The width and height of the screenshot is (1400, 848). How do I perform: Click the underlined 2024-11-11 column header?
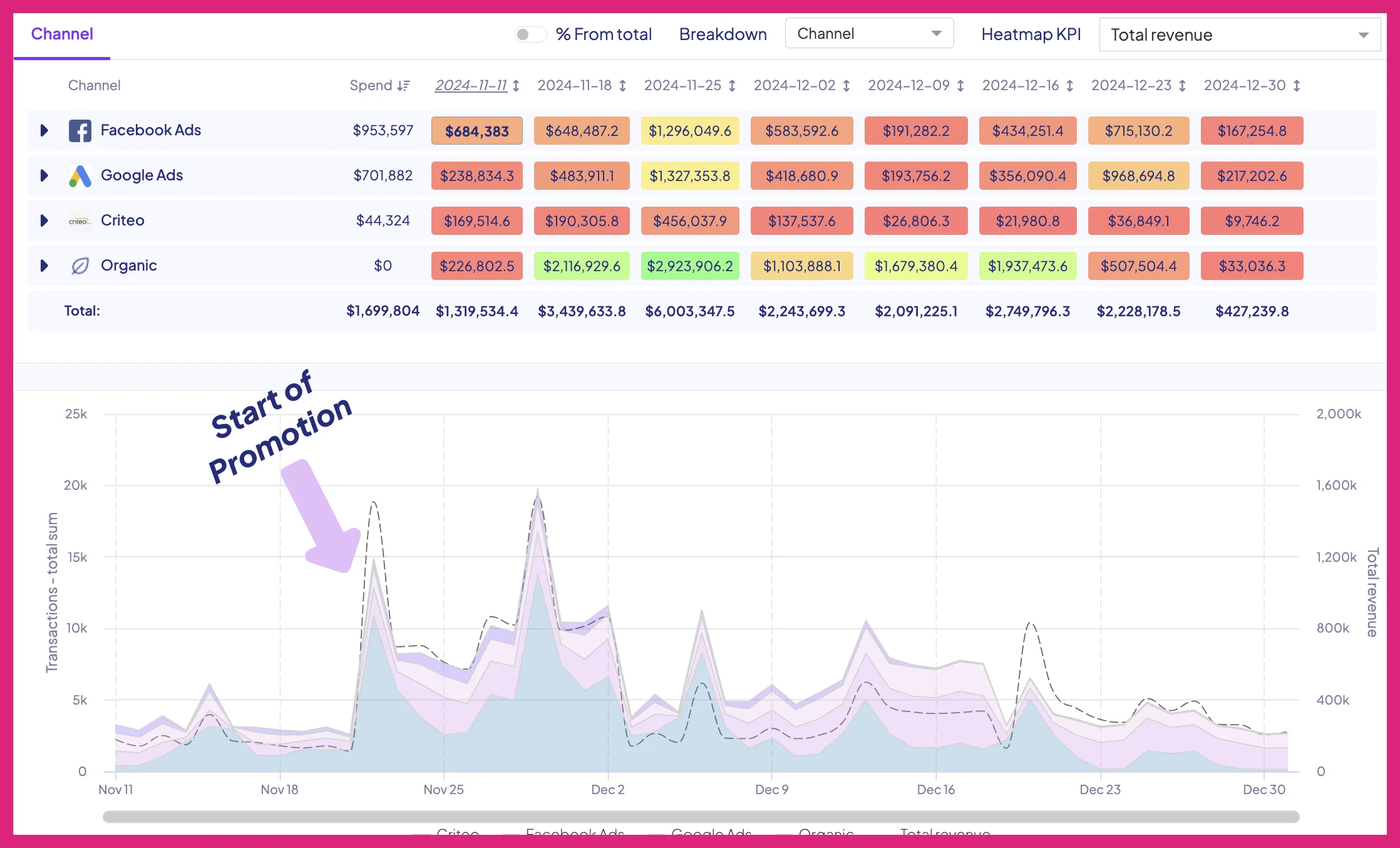tap(471, 85)
